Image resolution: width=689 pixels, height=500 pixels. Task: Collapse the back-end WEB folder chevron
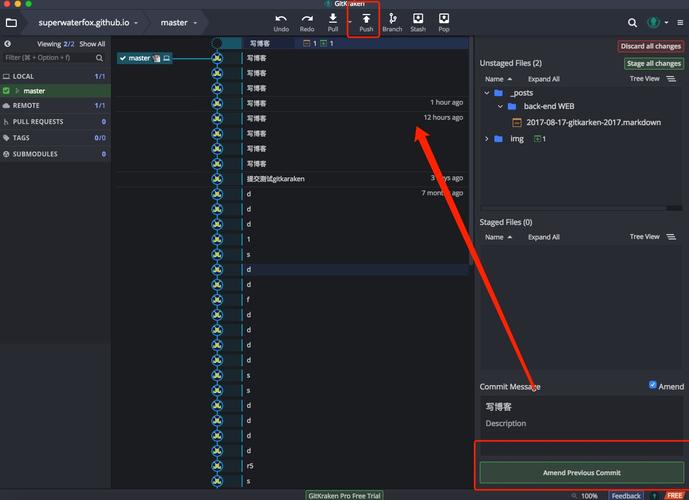(500, 106)
